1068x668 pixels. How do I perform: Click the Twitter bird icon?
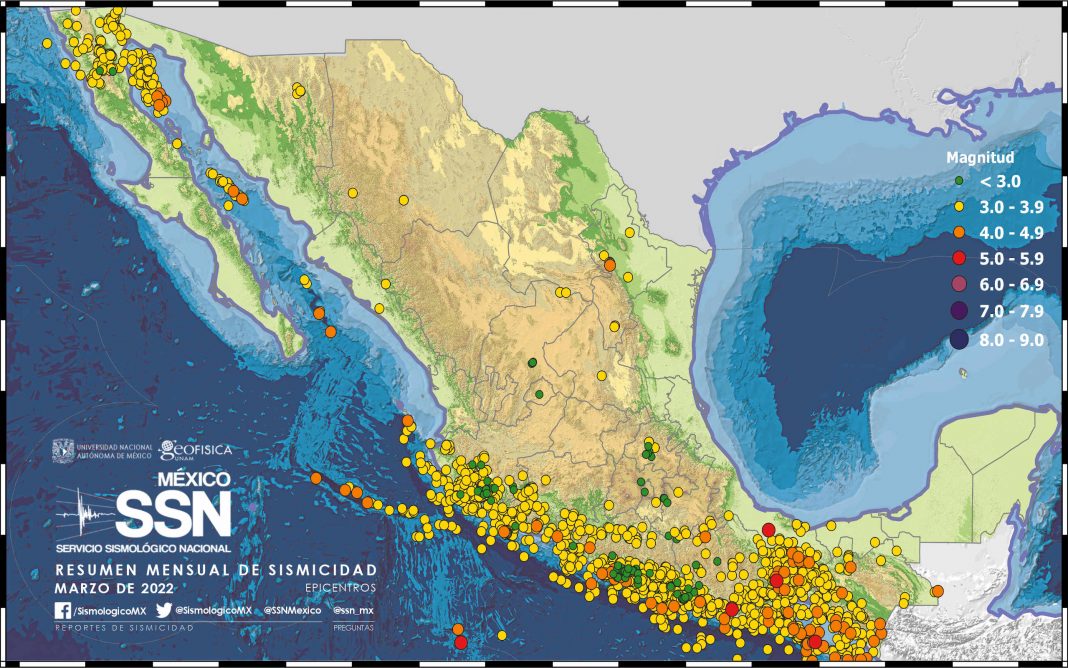163,611
